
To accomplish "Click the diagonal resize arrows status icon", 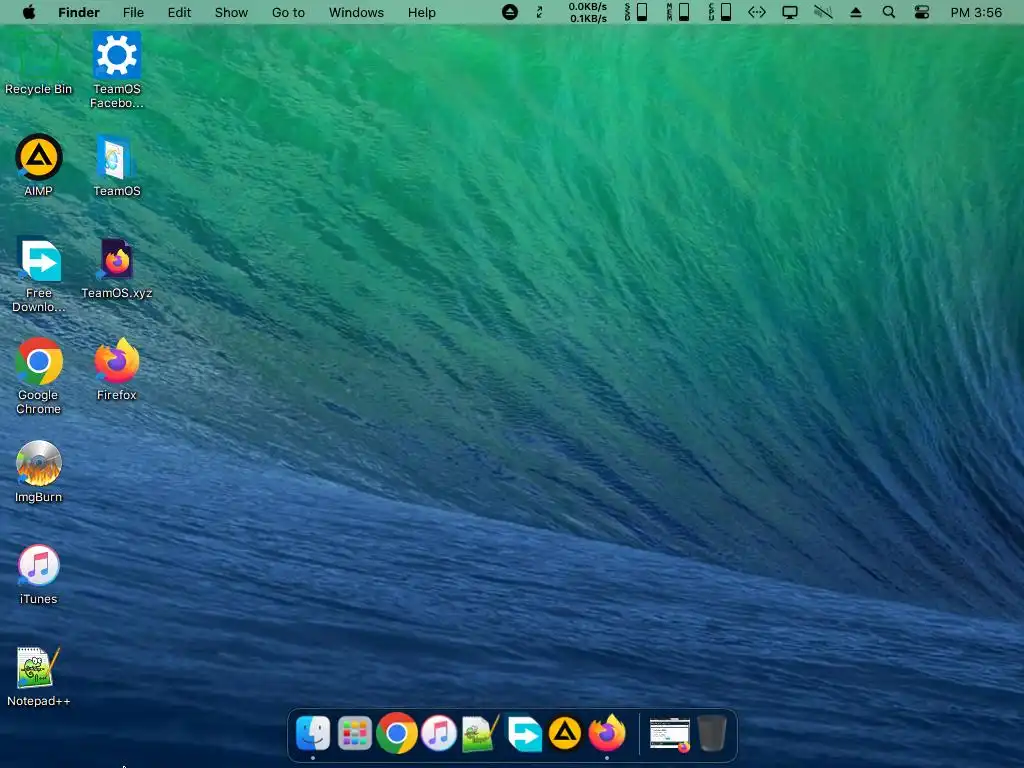I will coord(539,12).
